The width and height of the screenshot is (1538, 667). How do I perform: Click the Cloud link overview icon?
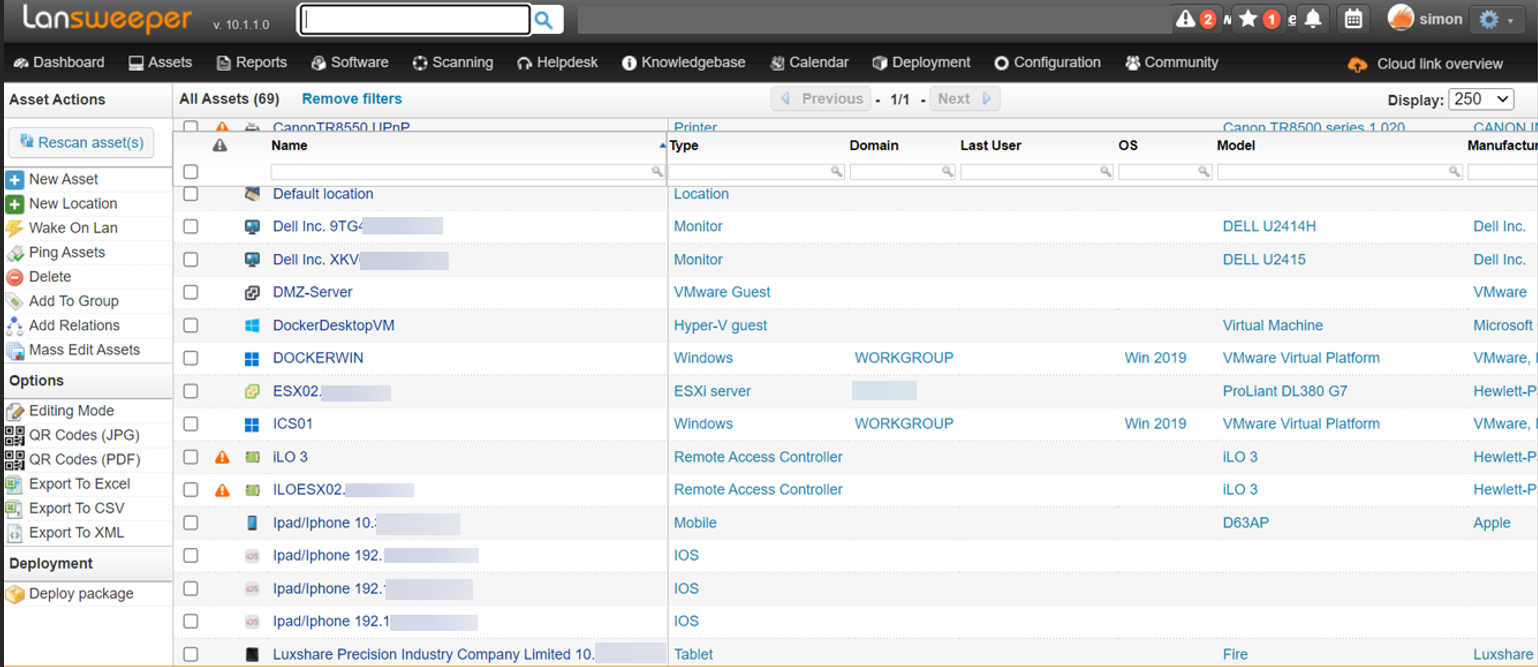1357,64
